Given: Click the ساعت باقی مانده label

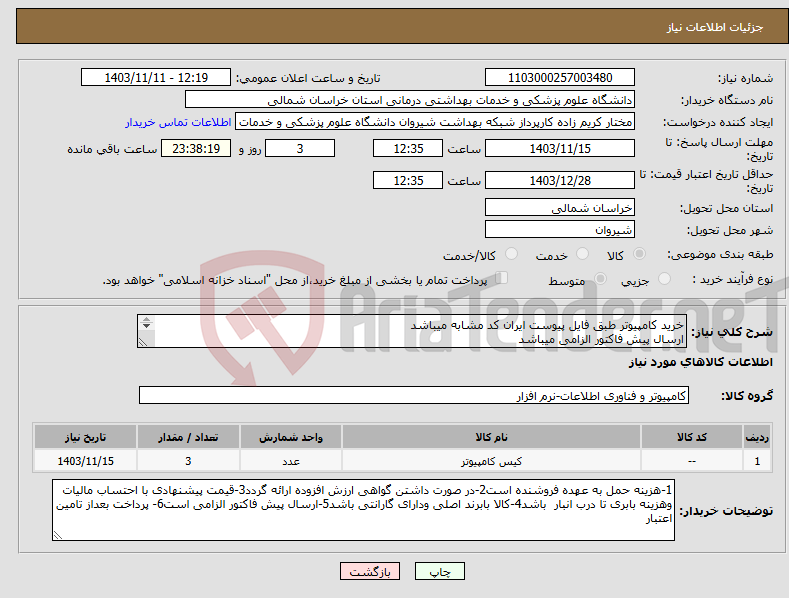Looking at the screenshot, I should tap(112, 149).
